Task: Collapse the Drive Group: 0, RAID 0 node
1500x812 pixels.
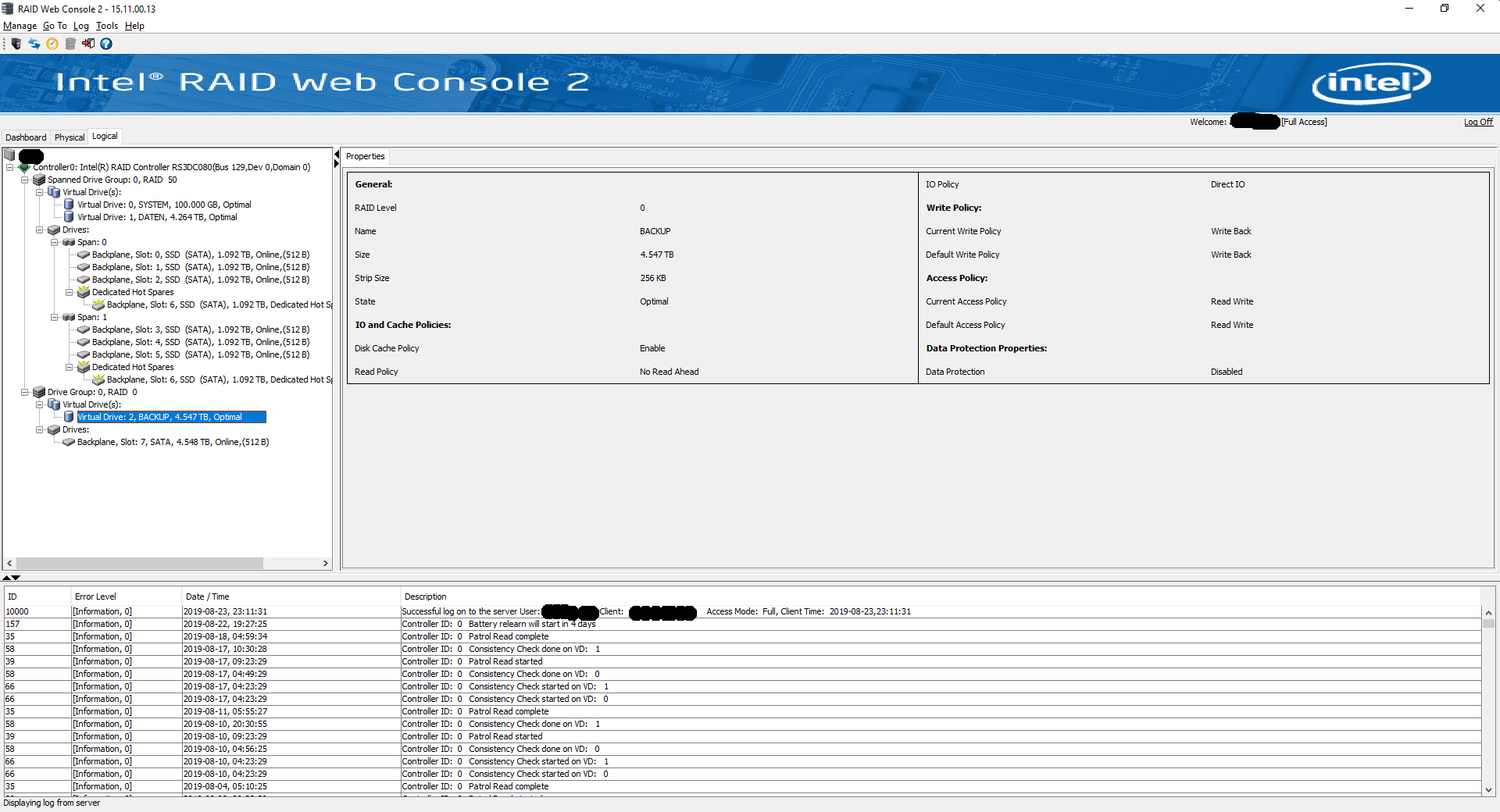Action: point(24,392)
